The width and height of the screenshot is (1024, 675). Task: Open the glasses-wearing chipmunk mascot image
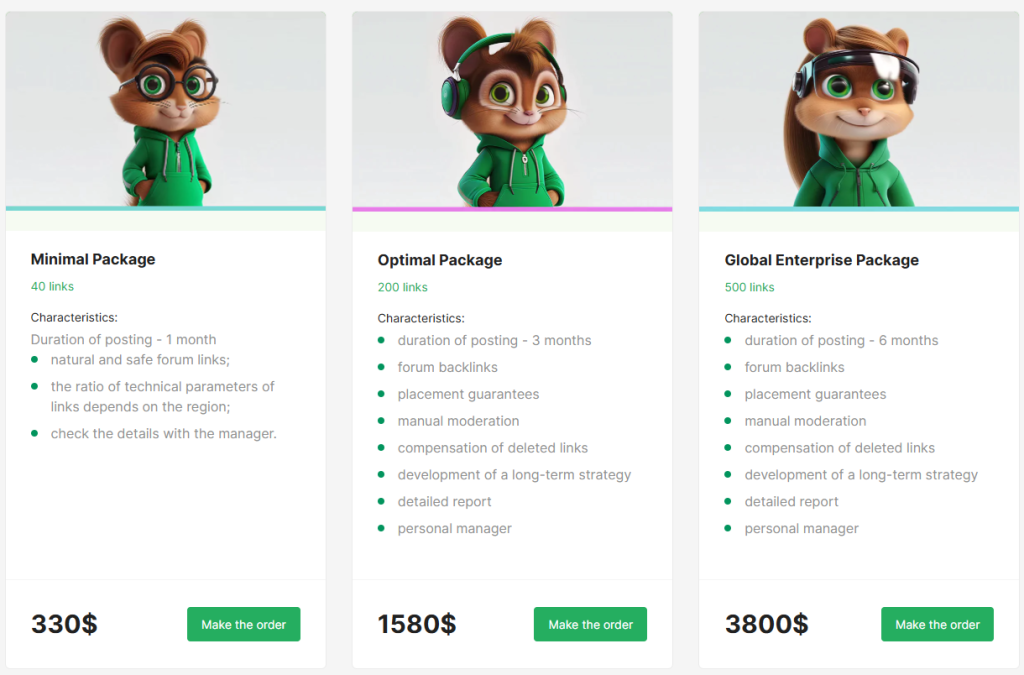[166, 108]
